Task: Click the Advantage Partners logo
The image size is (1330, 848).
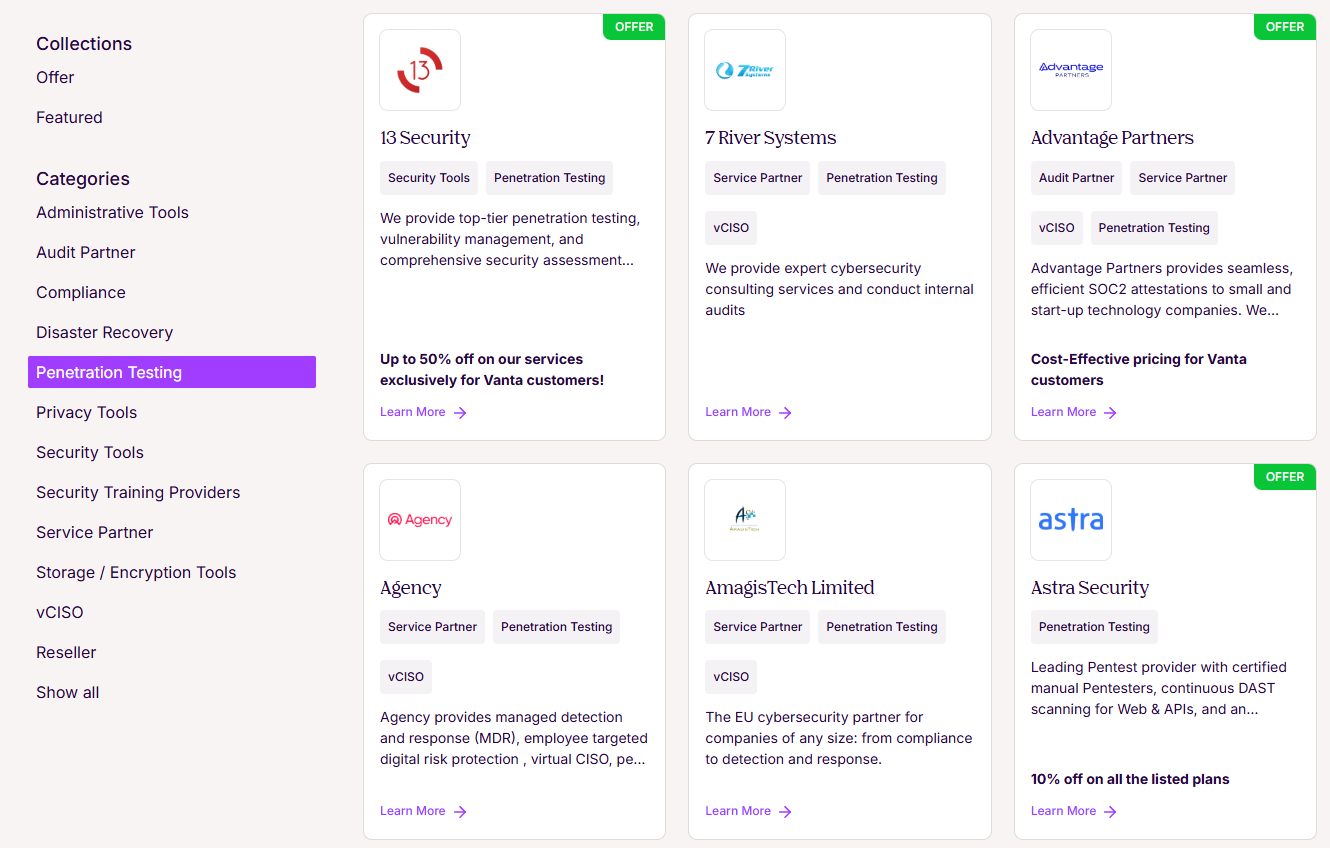Action: [1070, 69]
